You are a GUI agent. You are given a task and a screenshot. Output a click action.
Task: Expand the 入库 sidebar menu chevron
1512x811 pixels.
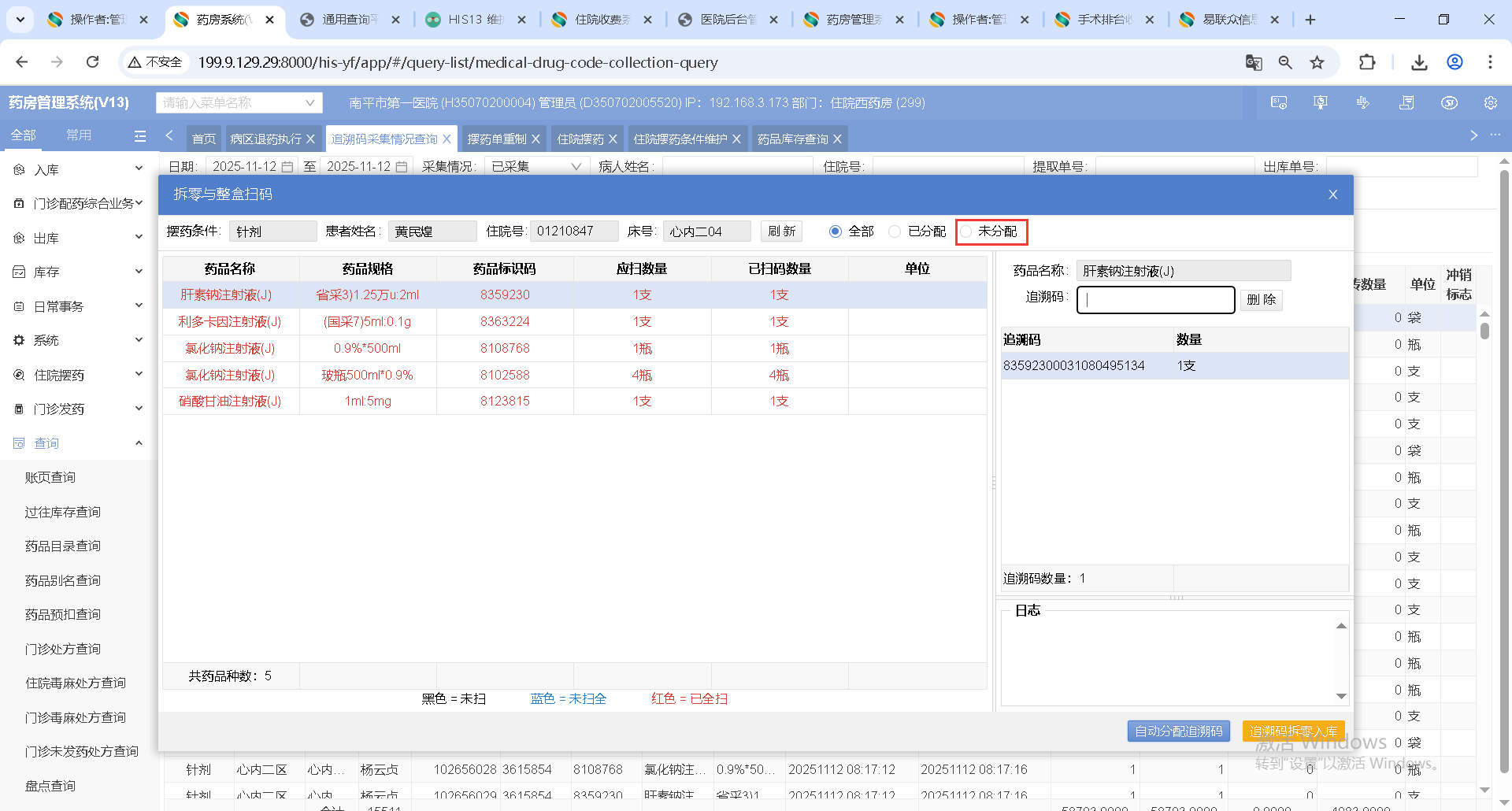[x=139, y=168]
